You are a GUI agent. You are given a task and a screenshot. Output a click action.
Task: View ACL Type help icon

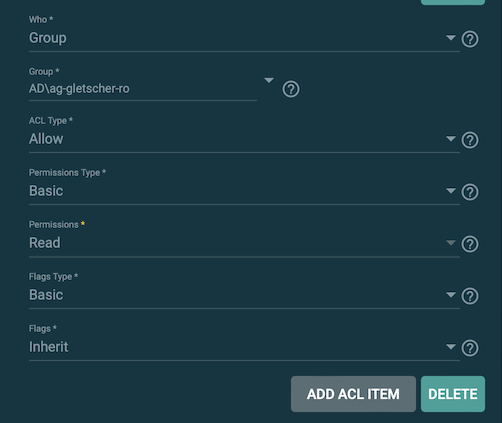click(x=470, y=140)
